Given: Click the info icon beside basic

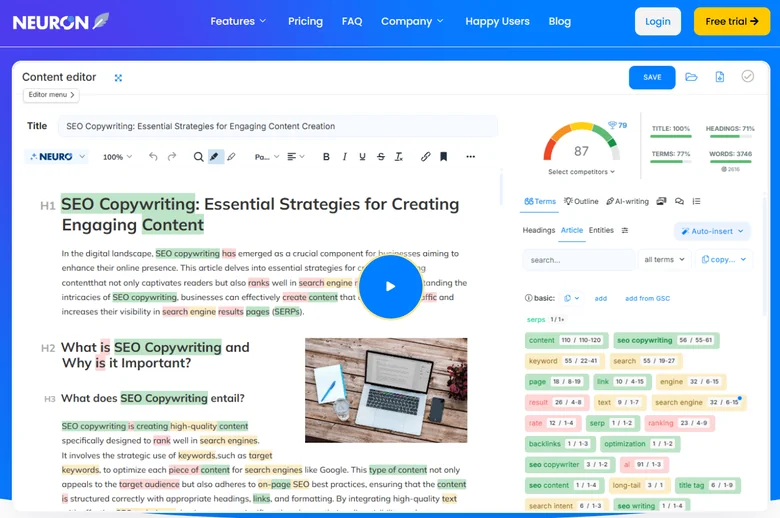Looking at the screenshot, I should (x=528, y=298).
